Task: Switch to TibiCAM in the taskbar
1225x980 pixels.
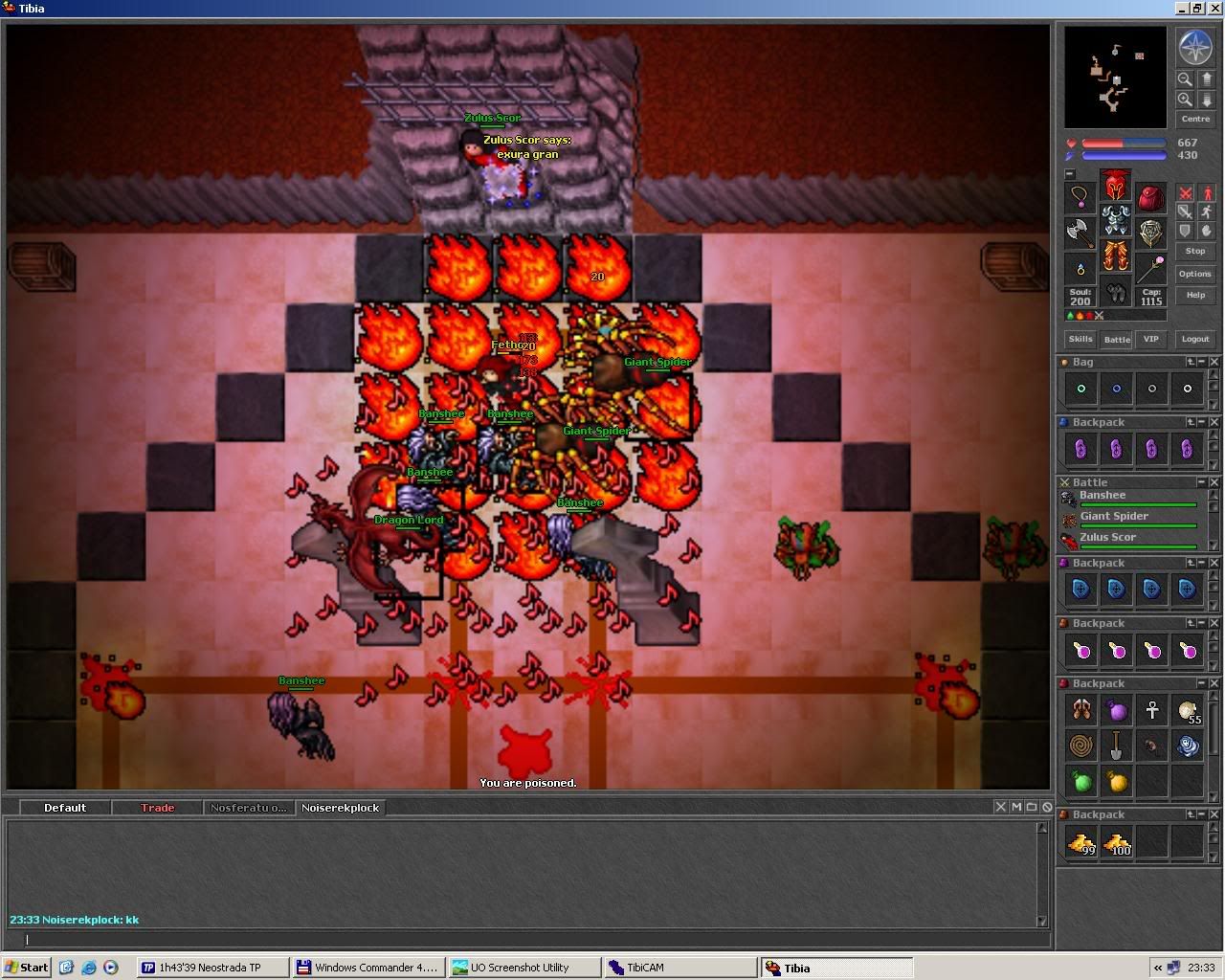Action: [679, 968]
